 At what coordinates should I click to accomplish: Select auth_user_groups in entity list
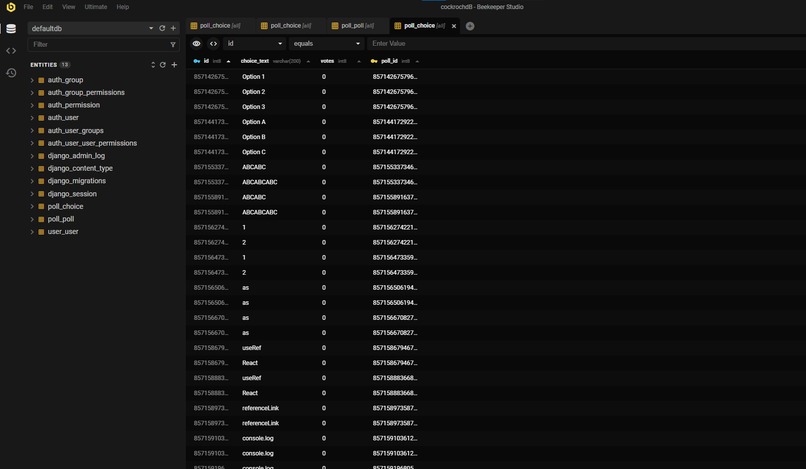coord(76,131)
